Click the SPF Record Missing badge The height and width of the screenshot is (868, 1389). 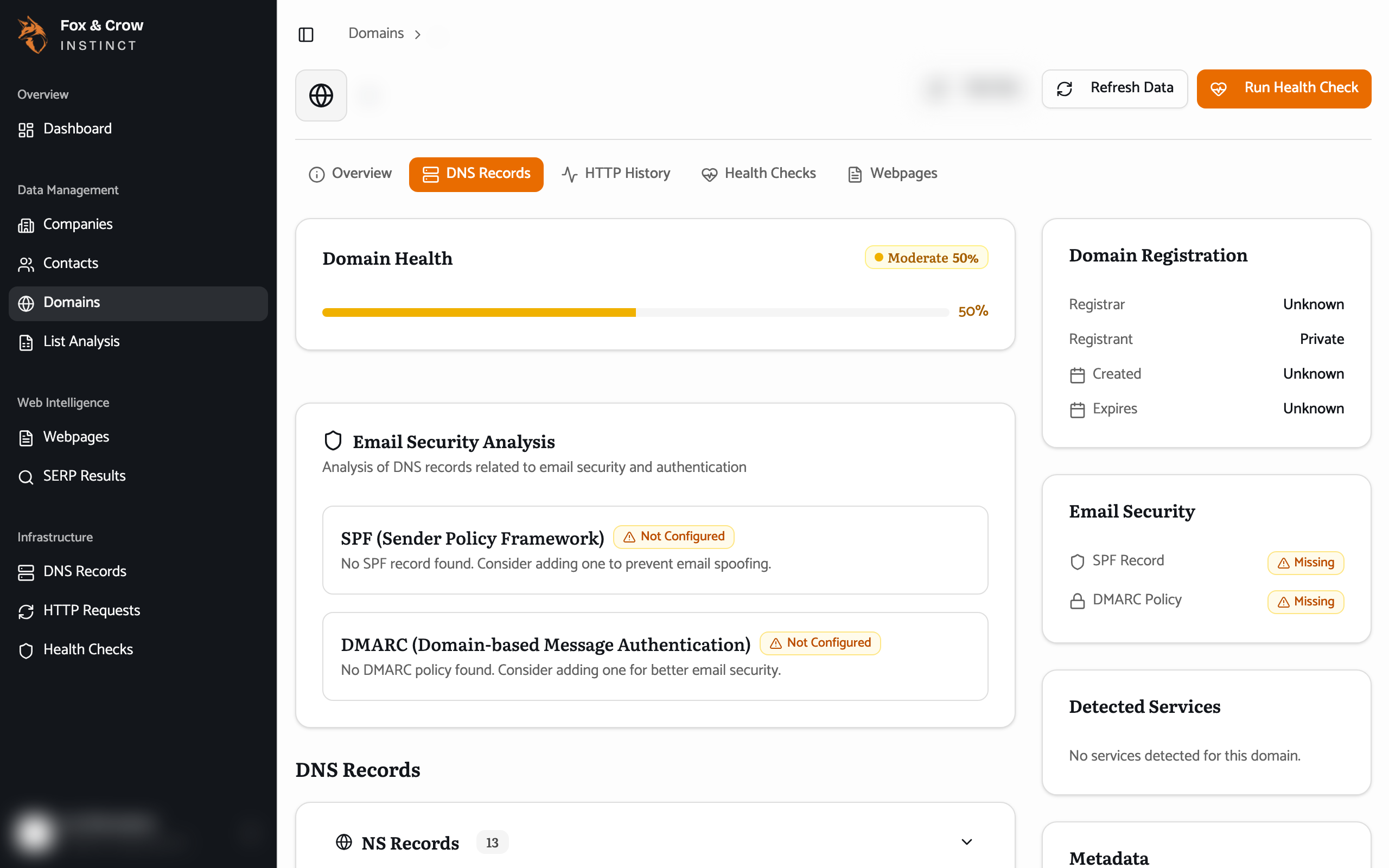click(1306, 563)
